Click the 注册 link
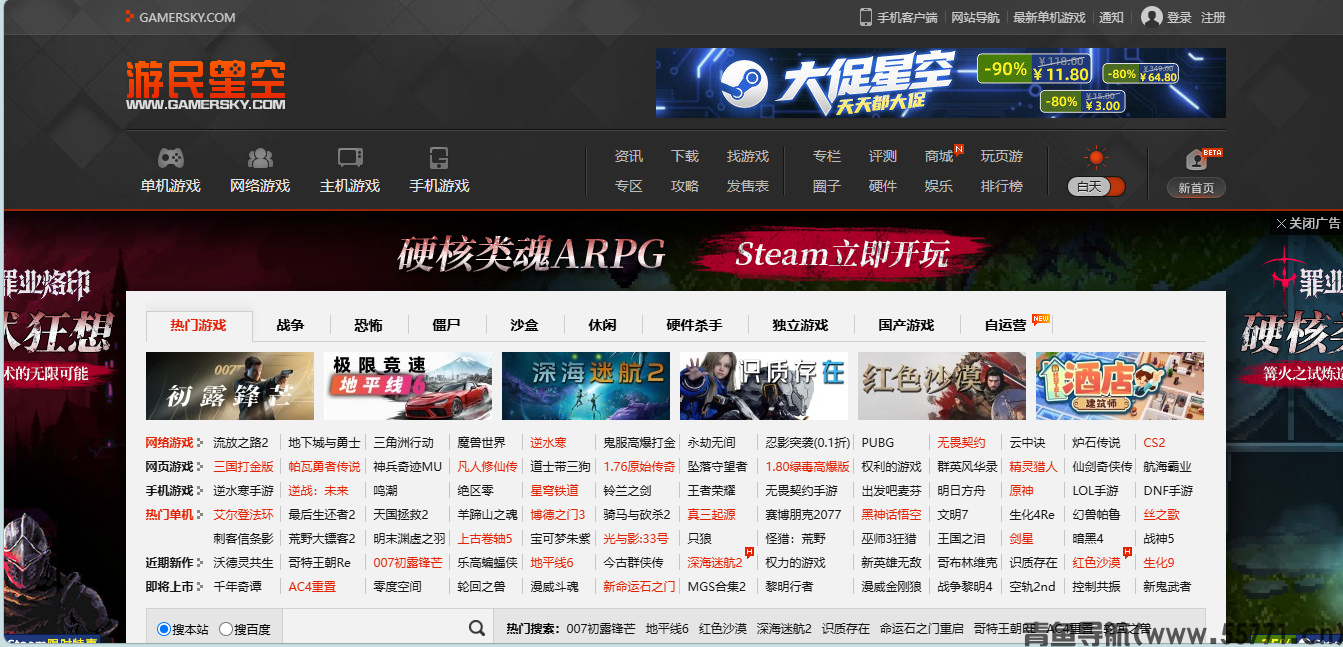 (1213, 17)
